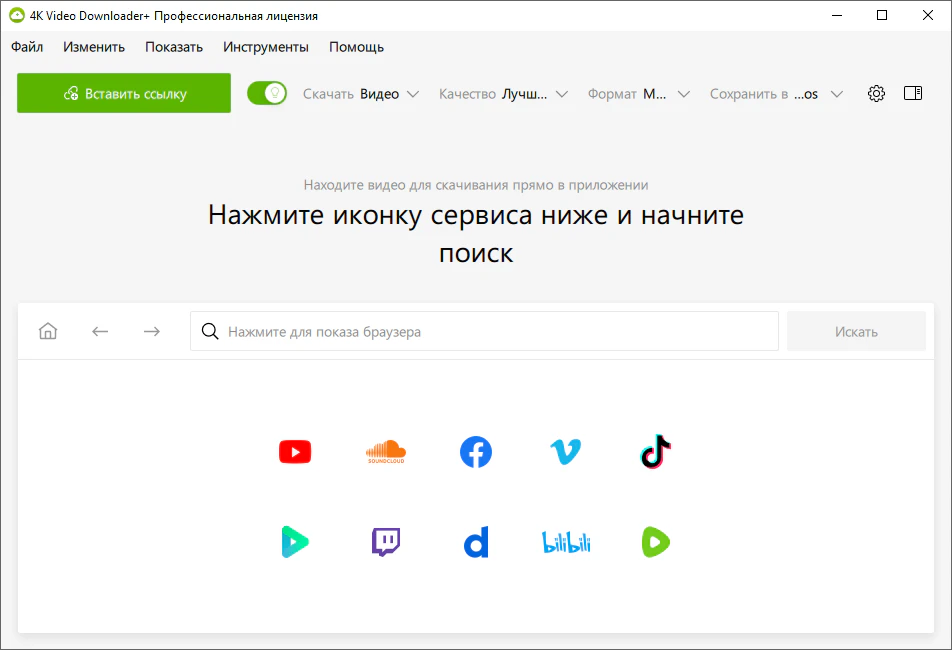Select the Twitch service icon
Image resolution: width=952 pixels, height=650 pixels.
[385, 541]
